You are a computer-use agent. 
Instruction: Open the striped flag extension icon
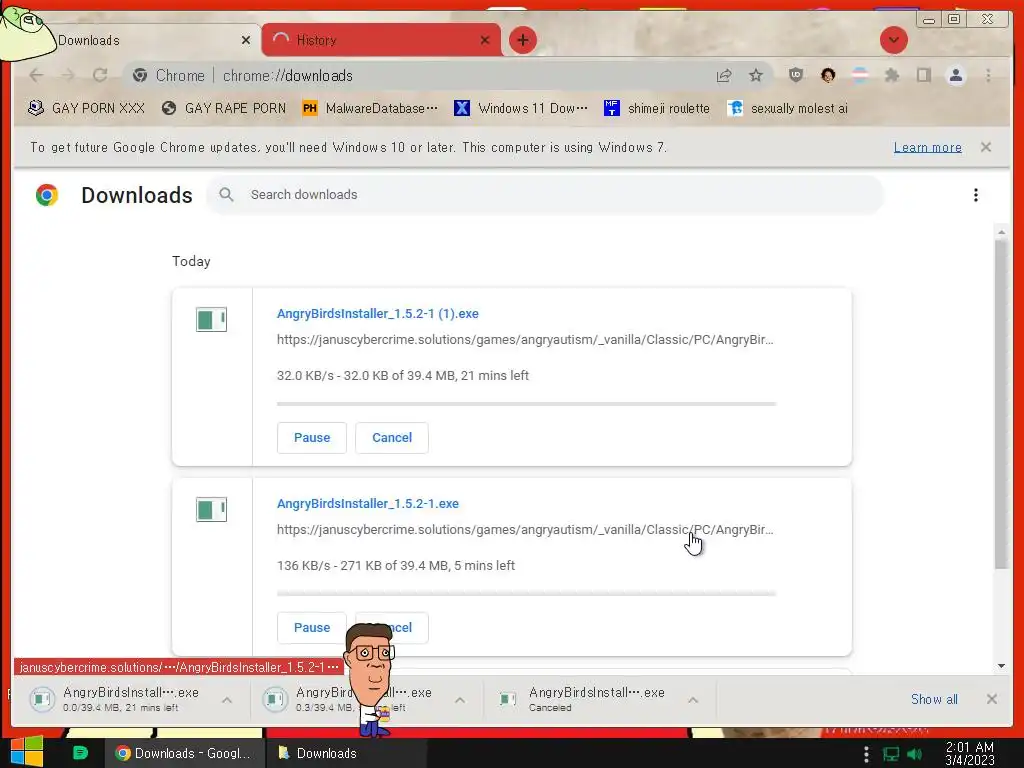pos(860,76)
